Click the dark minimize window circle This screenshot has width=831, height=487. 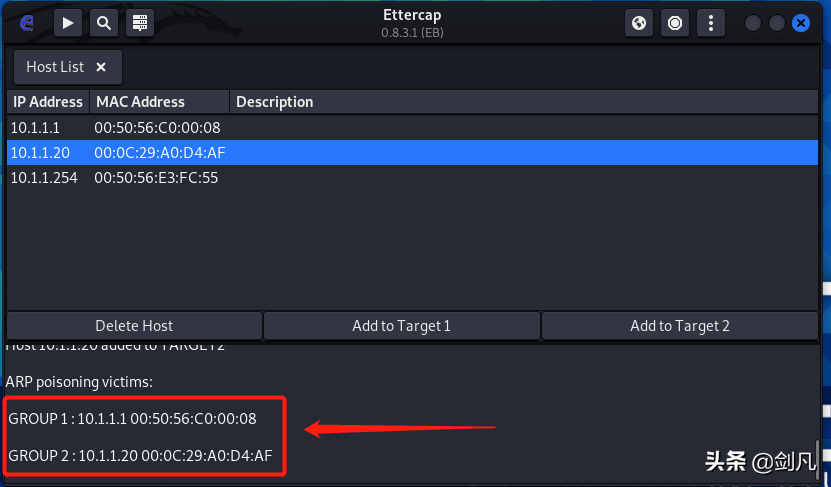(x=753, y=23)
